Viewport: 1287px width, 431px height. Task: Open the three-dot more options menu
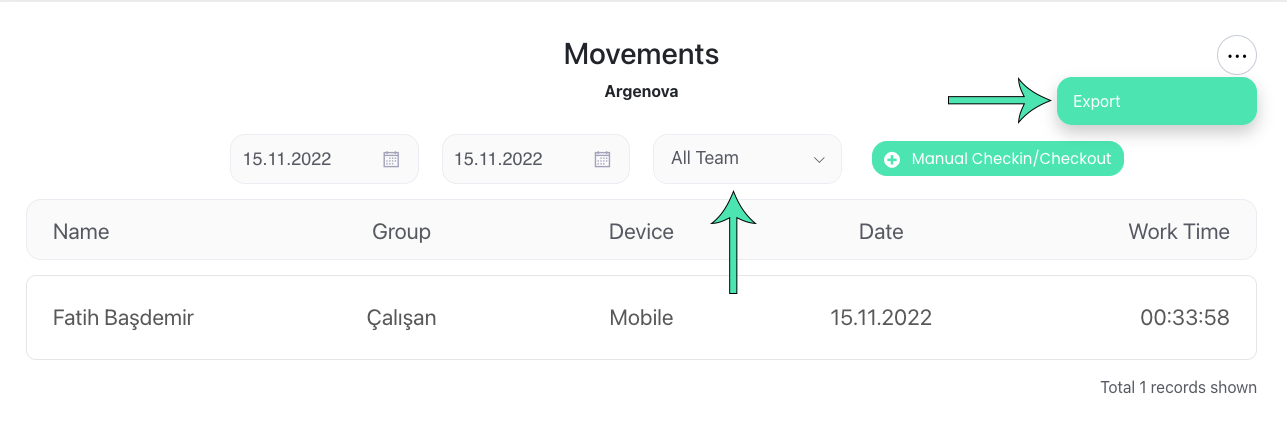click(x=1237, y=55)
